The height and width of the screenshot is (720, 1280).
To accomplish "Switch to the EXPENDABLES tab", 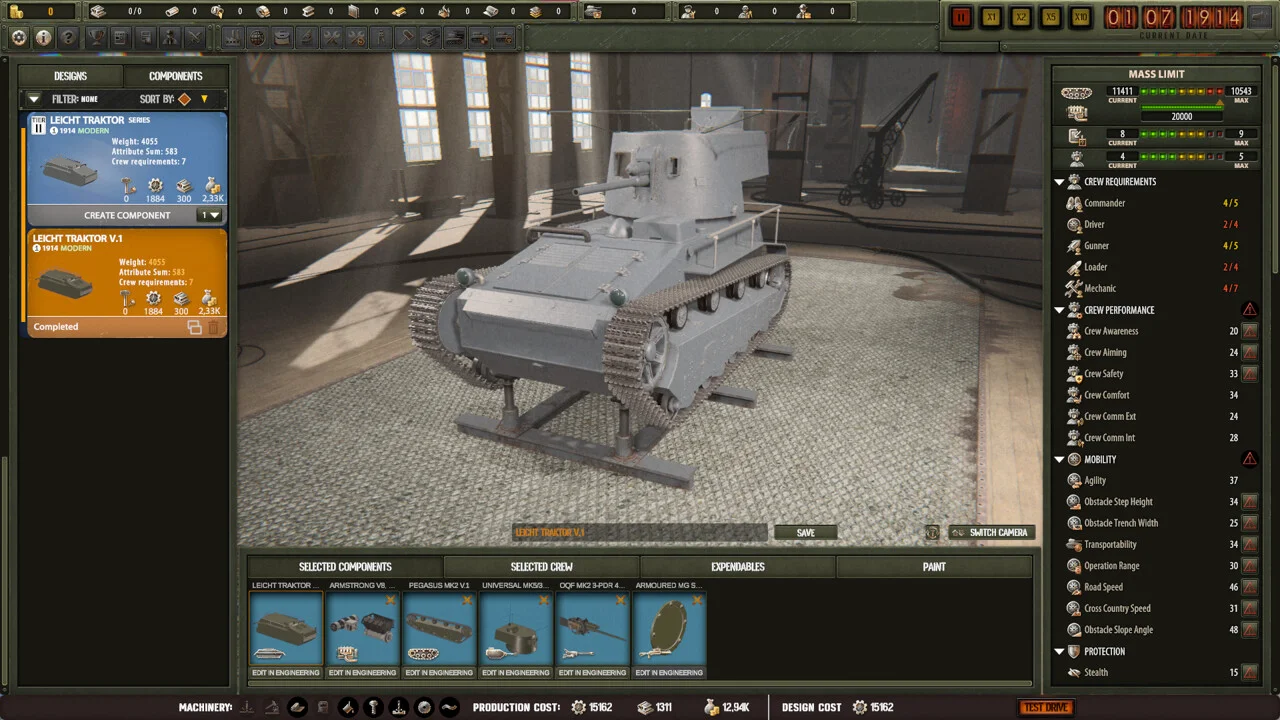I will [738, 567].
